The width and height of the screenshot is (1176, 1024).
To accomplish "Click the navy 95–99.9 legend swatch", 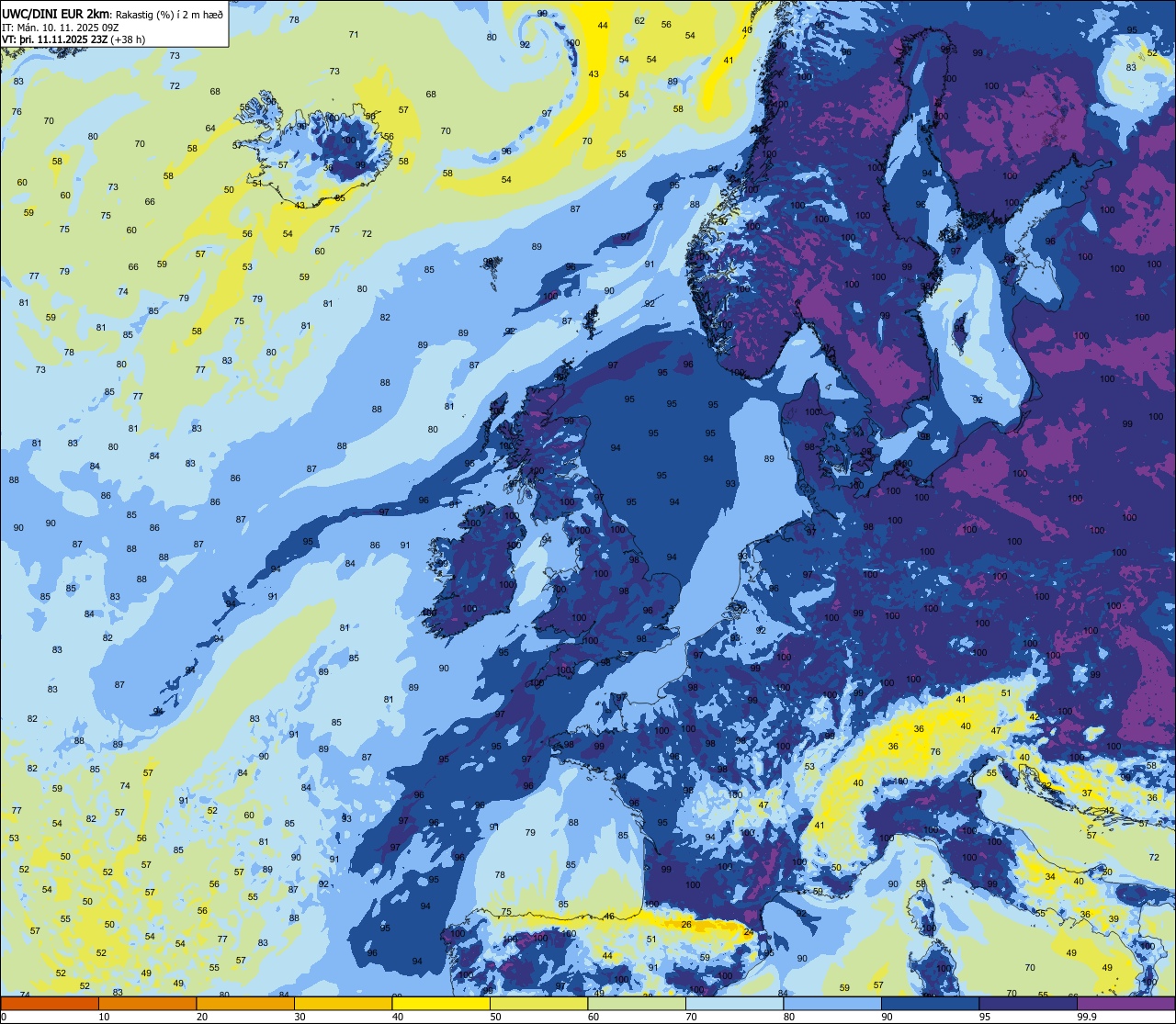I will [x=1028, y=1004].
